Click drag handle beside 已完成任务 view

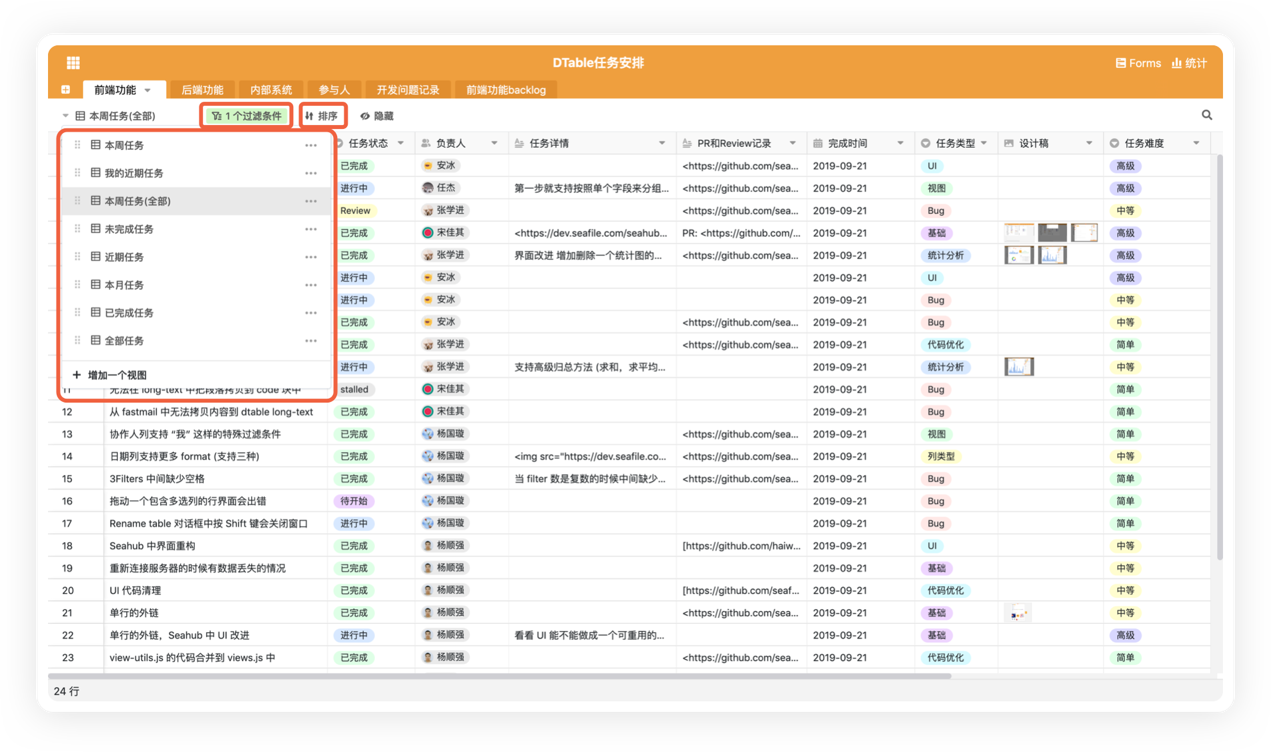(x=77, y=313)
